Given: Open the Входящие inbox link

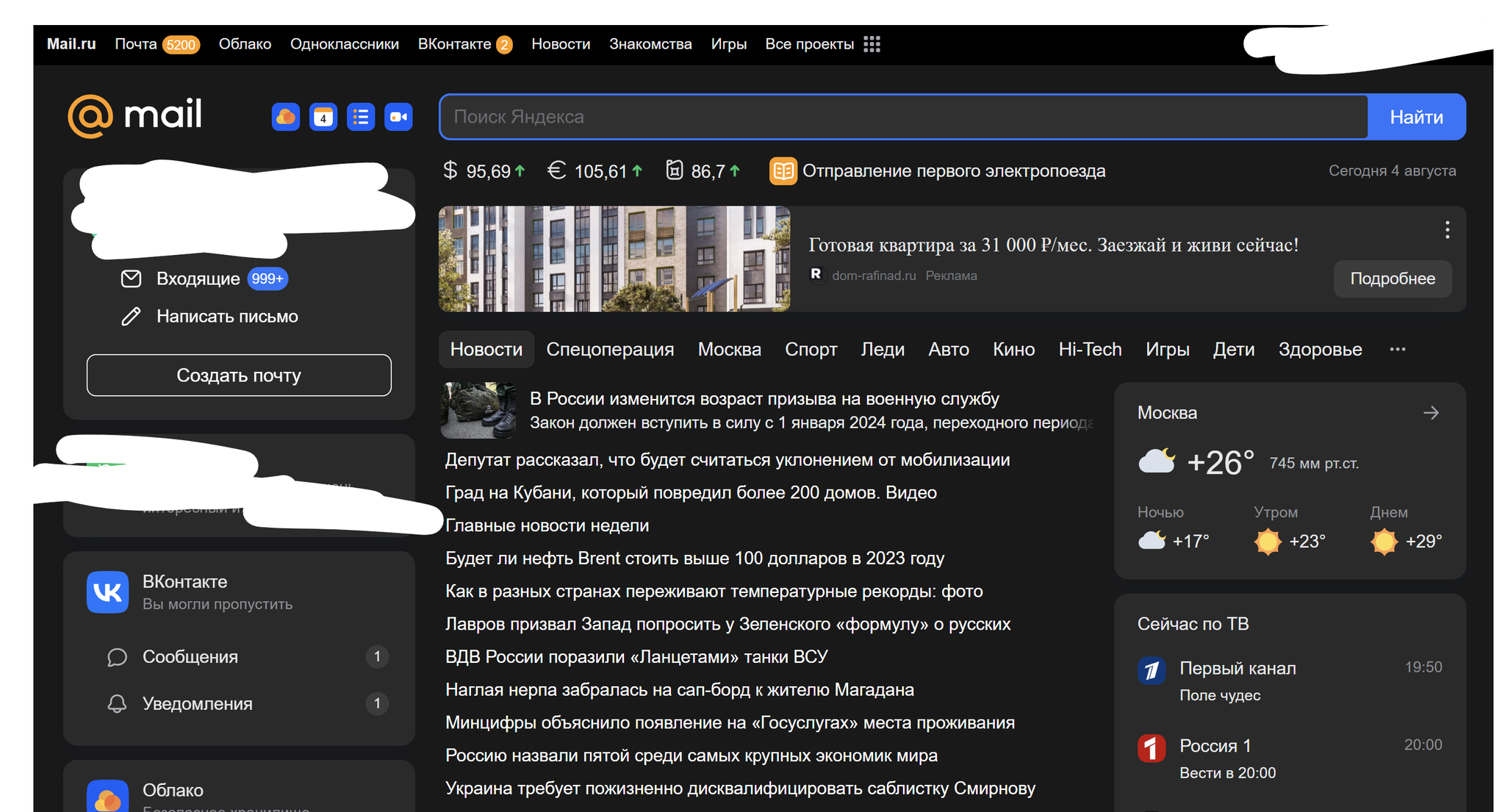Looking at the screenshot, I should 198,279.
